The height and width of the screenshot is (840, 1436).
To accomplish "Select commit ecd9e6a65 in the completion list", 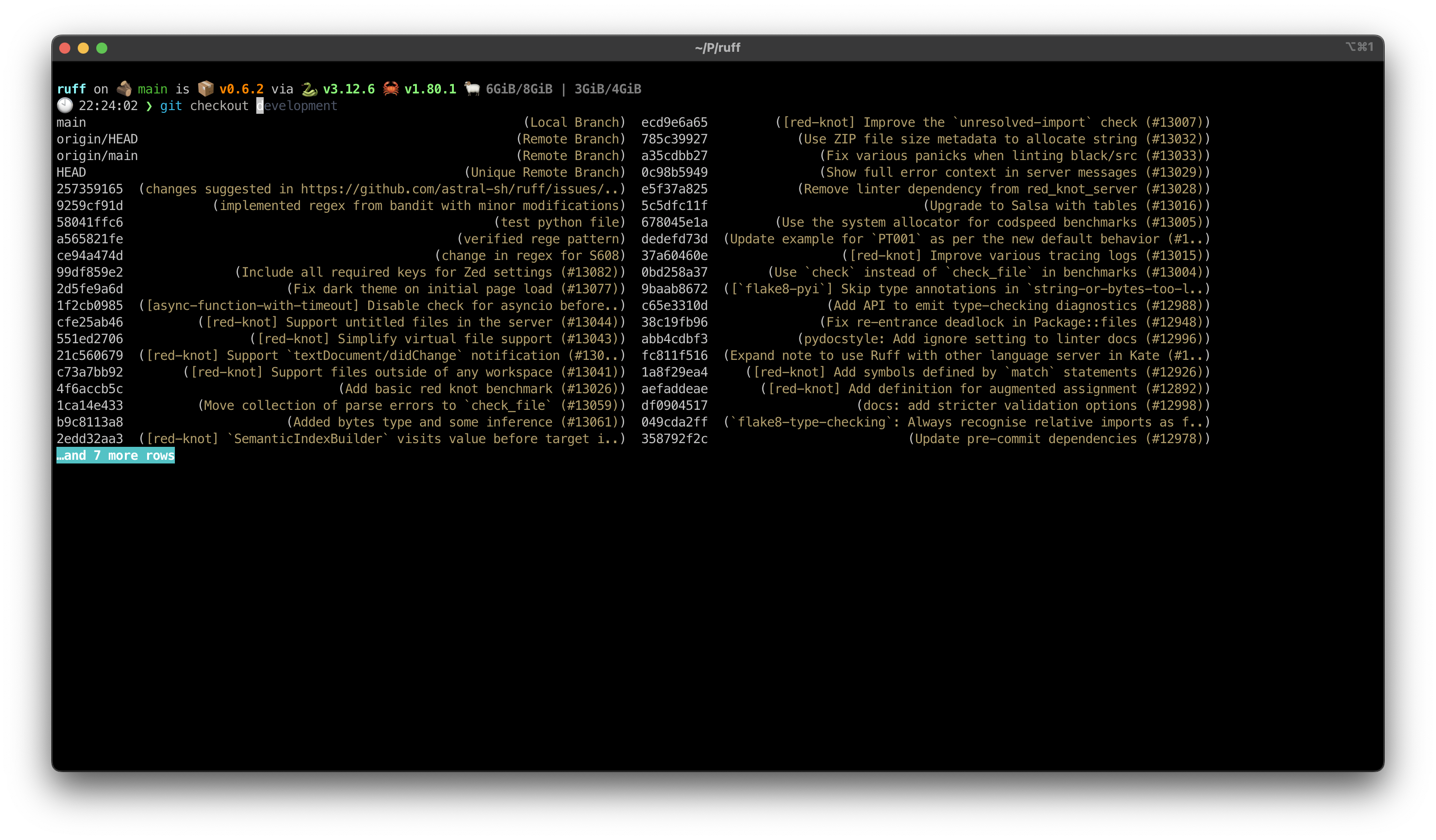I will point(674,123).
